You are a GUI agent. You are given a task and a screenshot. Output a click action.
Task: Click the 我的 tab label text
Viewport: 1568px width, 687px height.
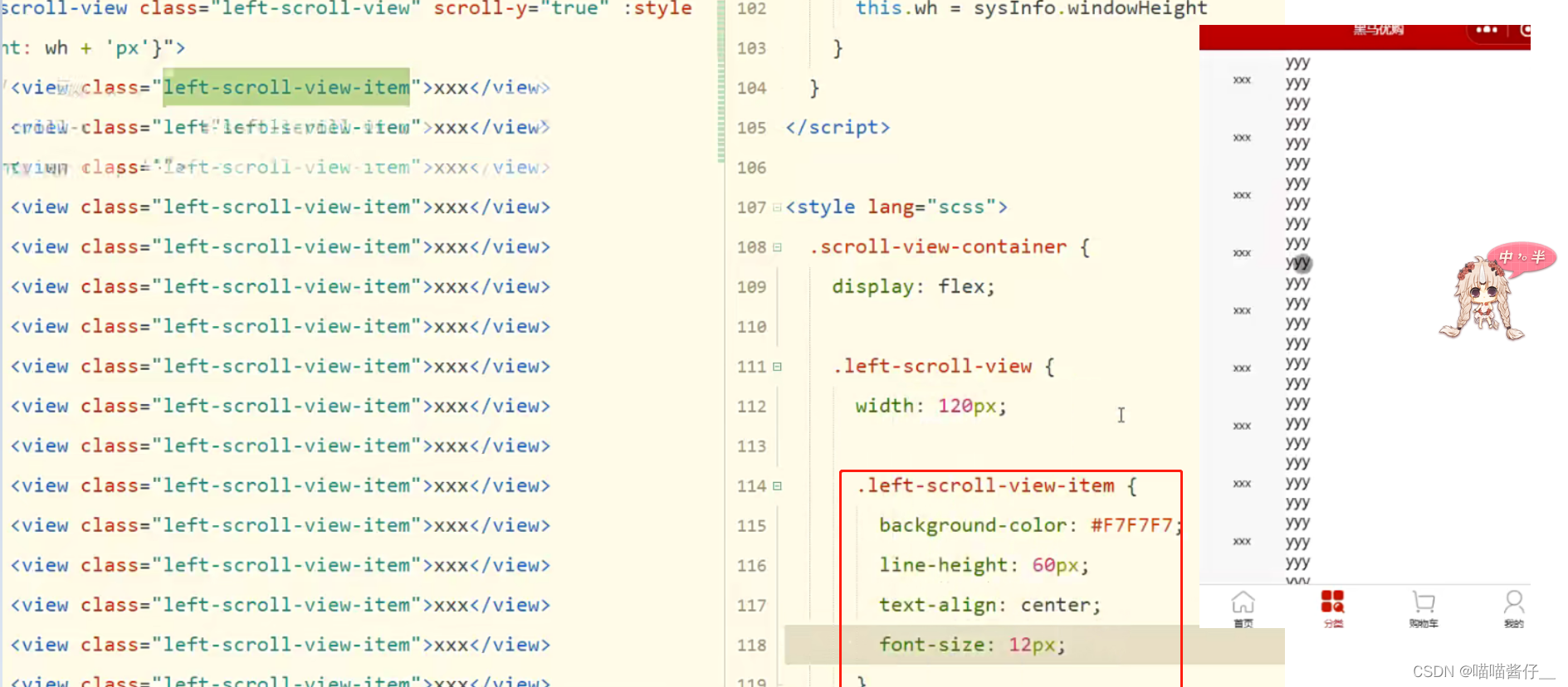1514,623
